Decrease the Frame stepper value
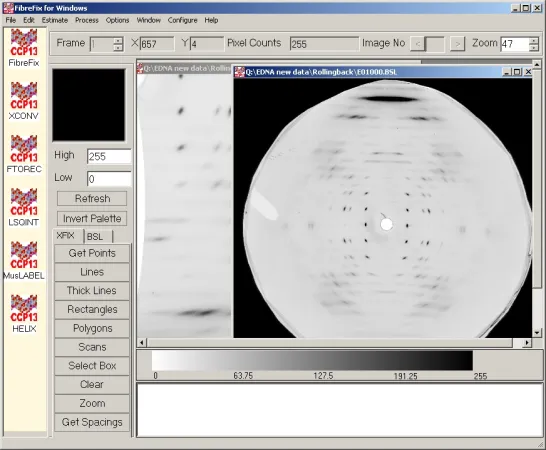The width and height of the screenshot is (546, 450). pos(118,48)
